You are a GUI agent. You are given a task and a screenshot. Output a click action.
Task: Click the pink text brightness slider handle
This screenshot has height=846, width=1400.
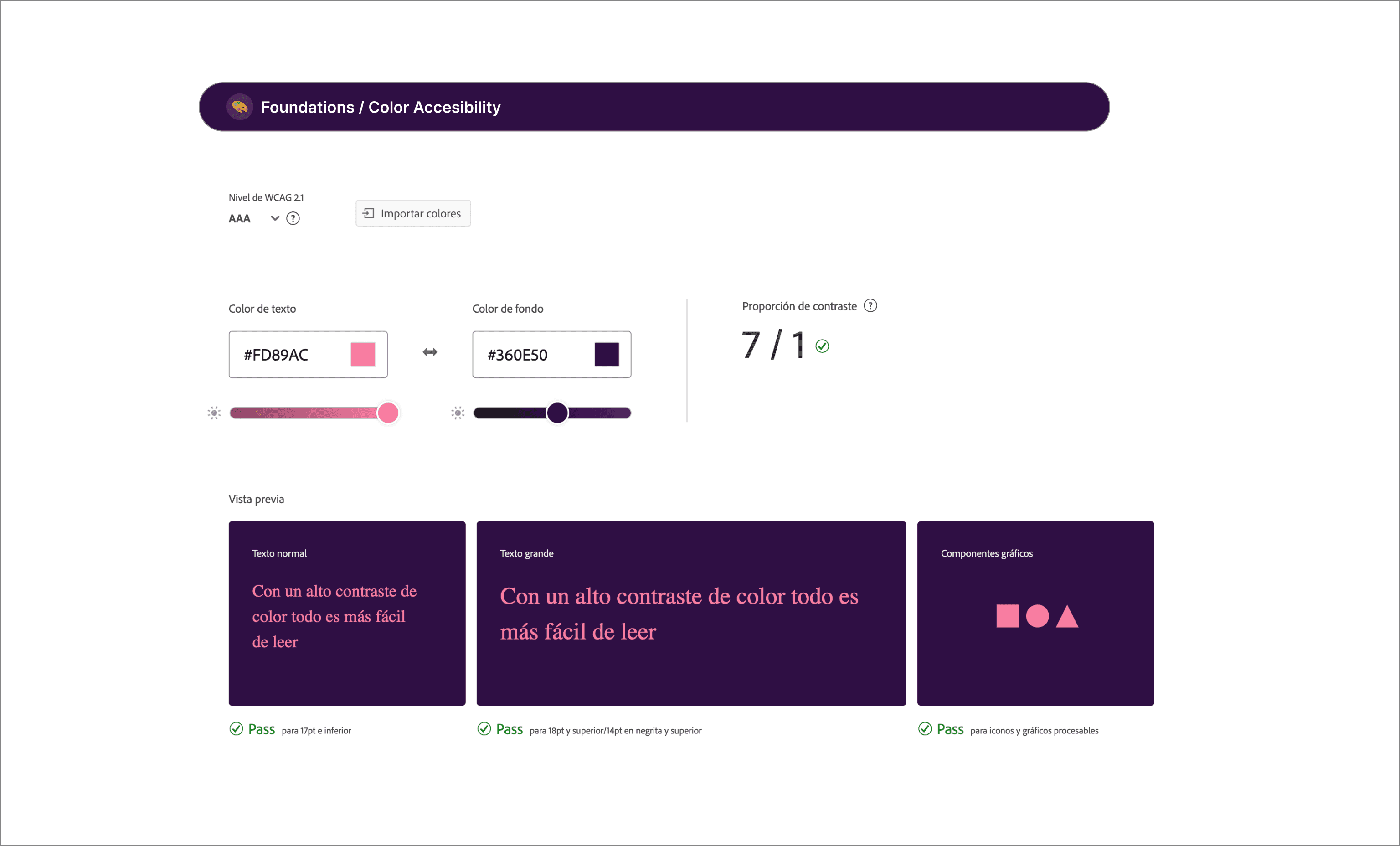pyautogui.click(x=388, y=413)
